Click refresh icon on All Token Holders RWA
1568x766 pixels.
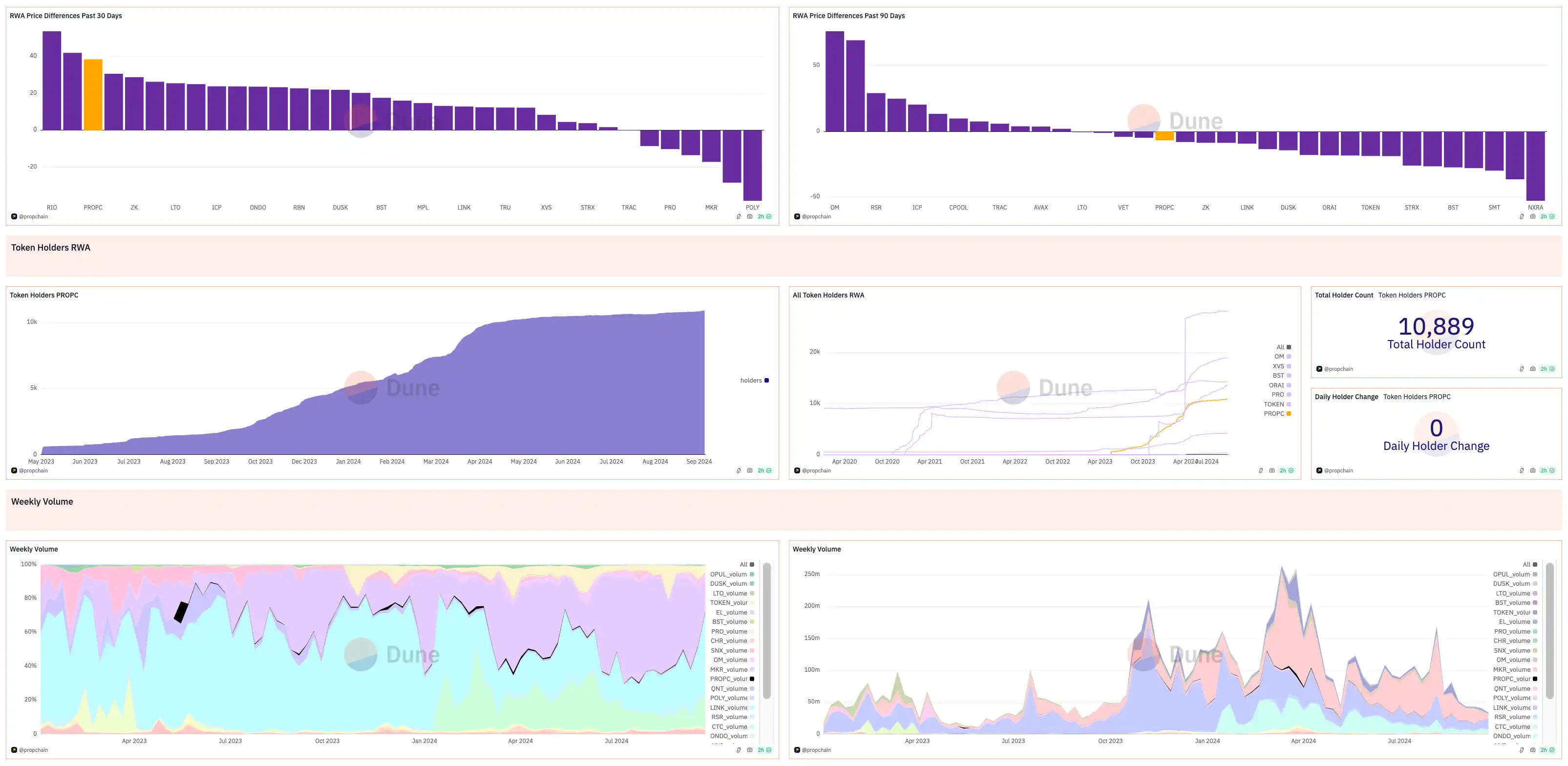(x=1261, y=470)
